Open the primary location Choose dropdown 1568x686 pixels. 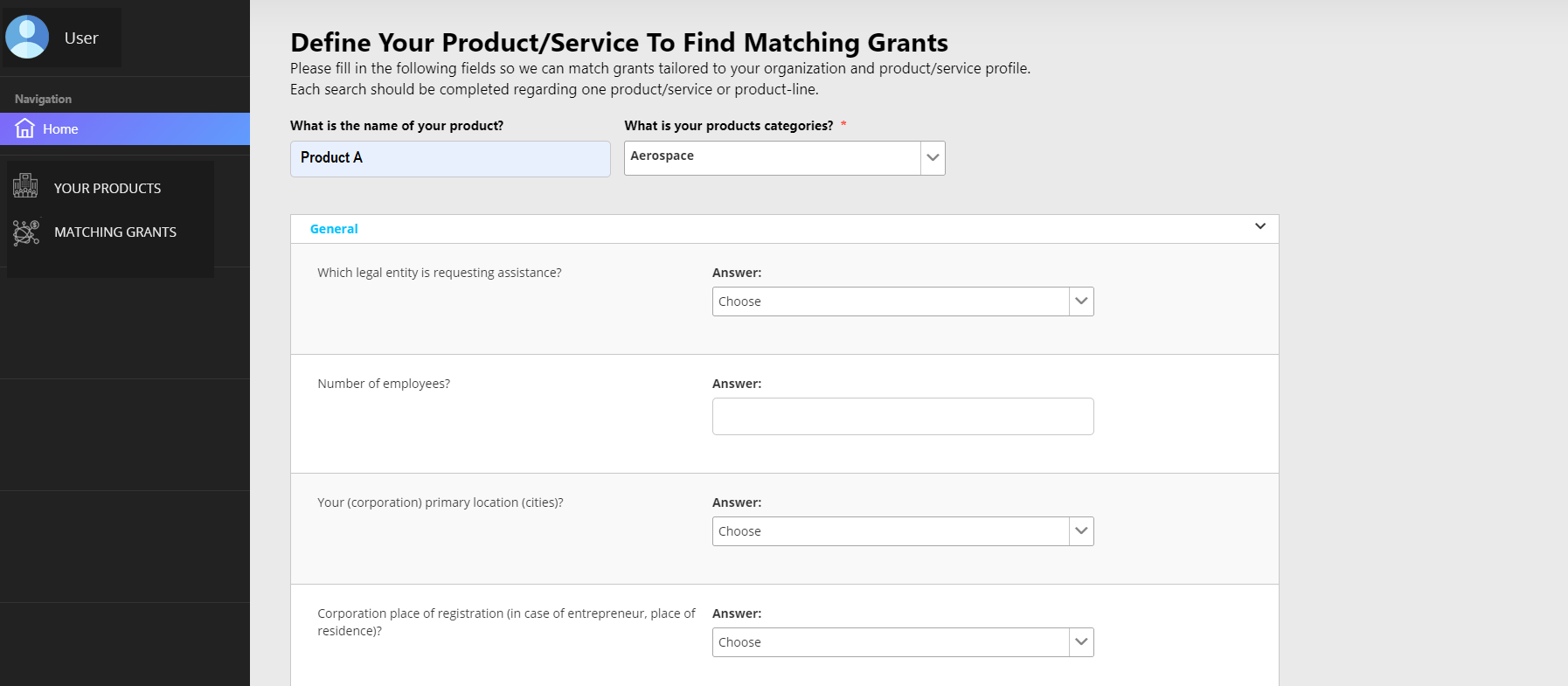coord(890,531)
